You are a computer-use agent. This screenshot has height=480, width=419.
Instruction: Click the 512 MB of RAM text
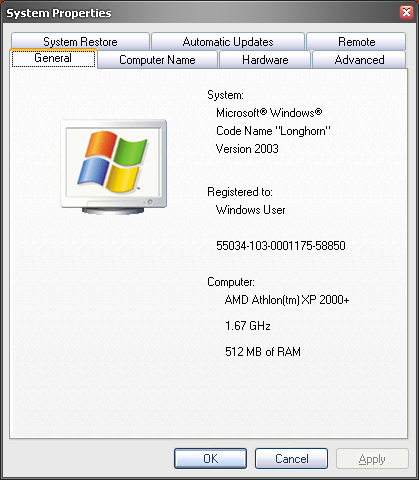[x=263, y=352]
